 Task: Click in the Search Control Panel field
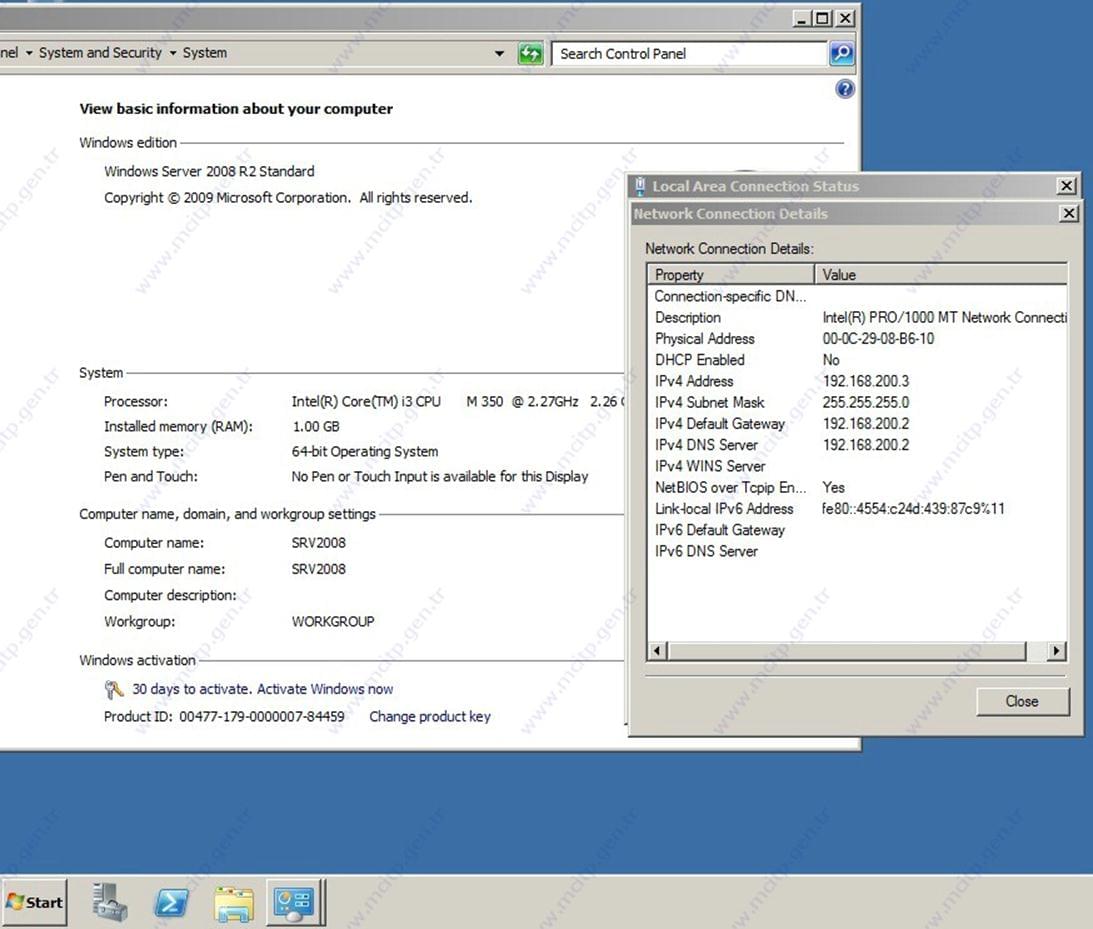click(689, 54)
